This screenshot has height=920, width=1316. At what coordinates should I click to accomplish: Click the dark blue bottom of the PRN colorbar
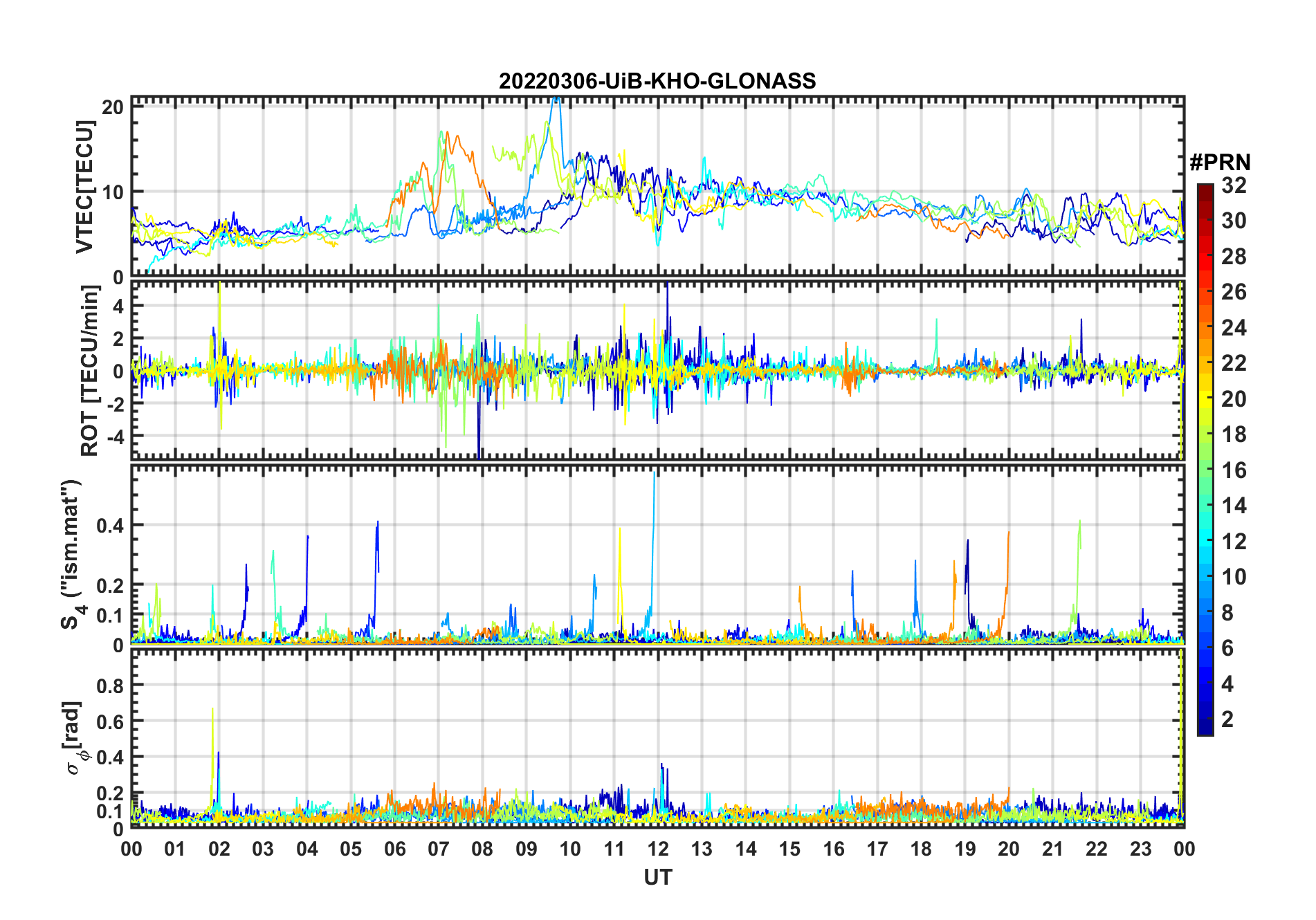1205,728
